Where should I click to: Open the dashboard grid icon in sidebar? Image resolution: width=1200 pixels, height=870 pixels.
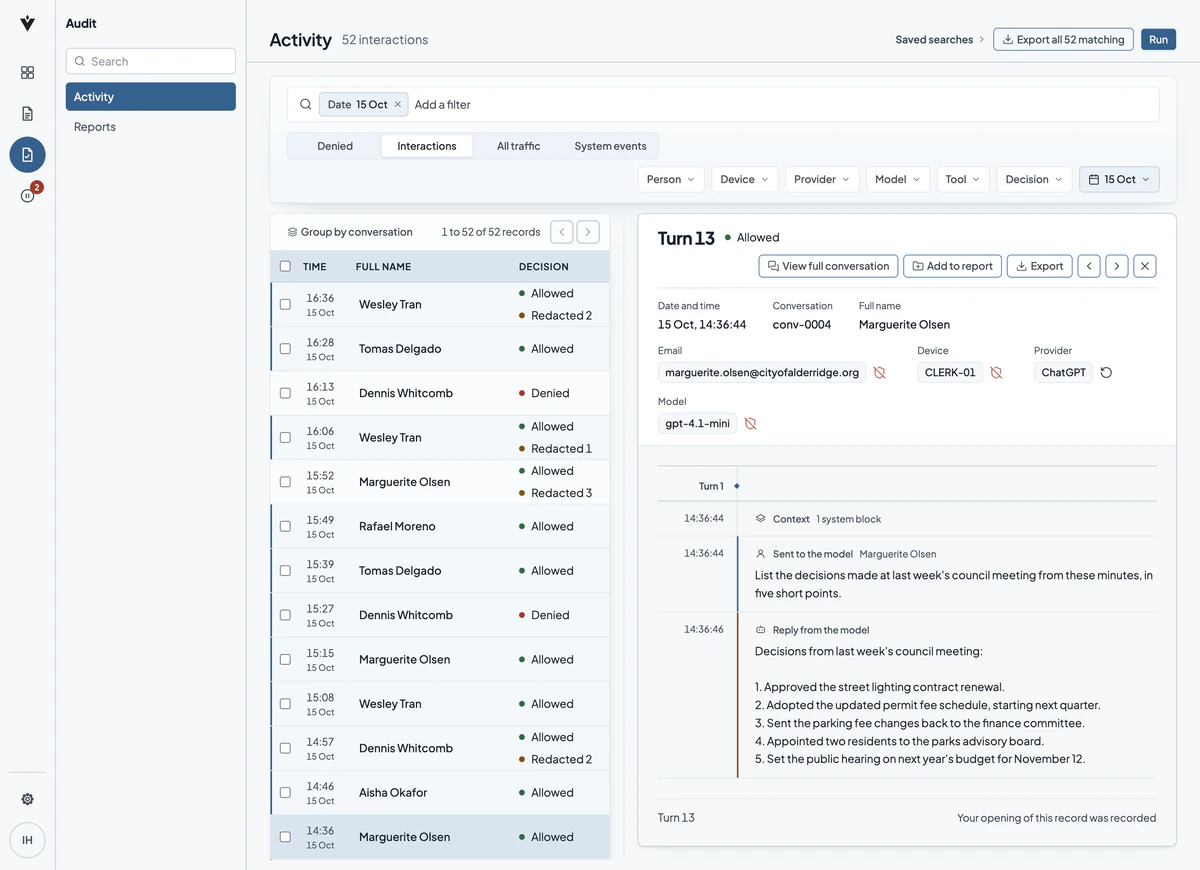point(27,72)
